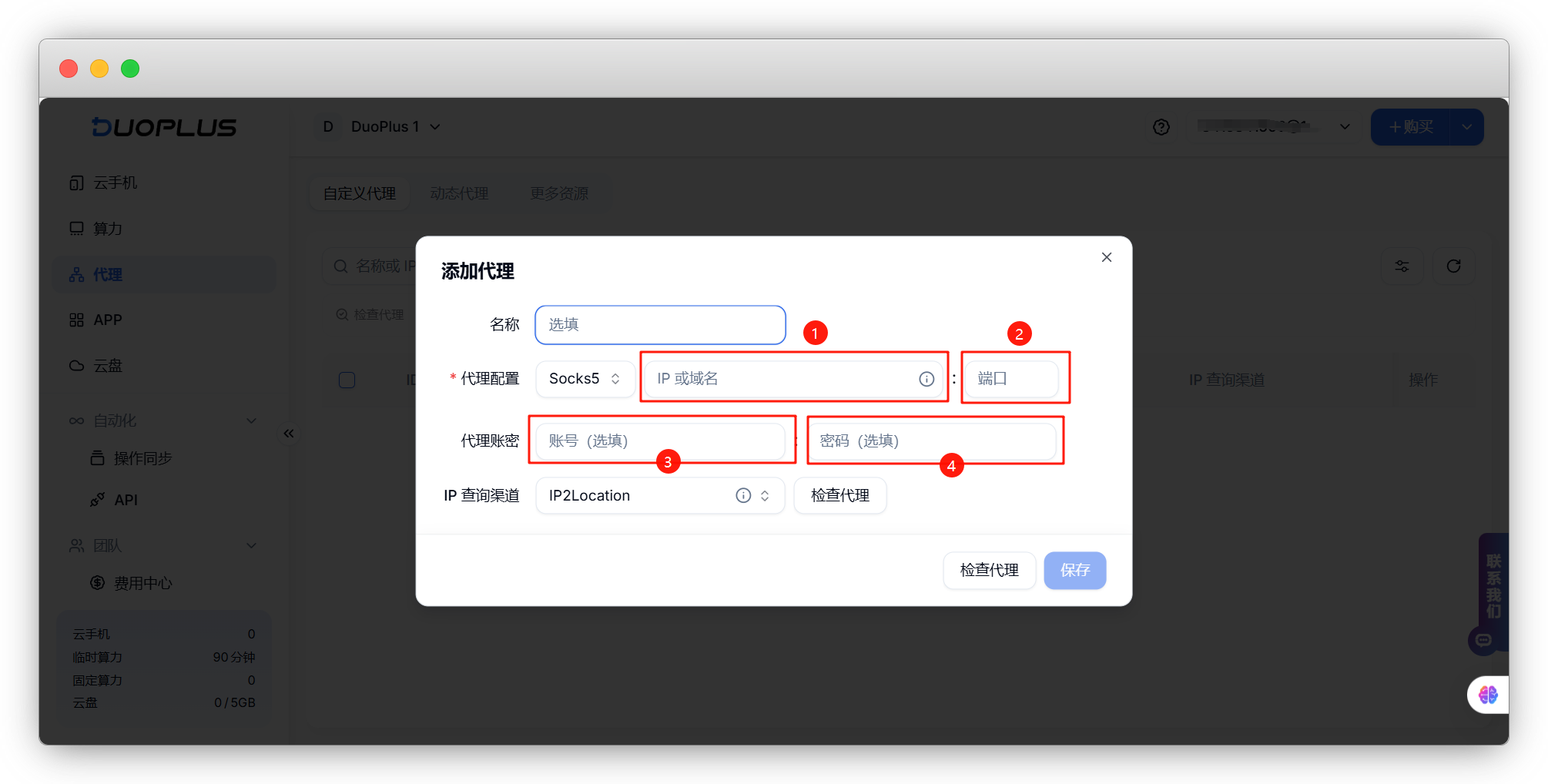1548x784 pixels.
Task: Click the 密码 (选填) input field
Action: pyautogui.click(x=932, y=441)
